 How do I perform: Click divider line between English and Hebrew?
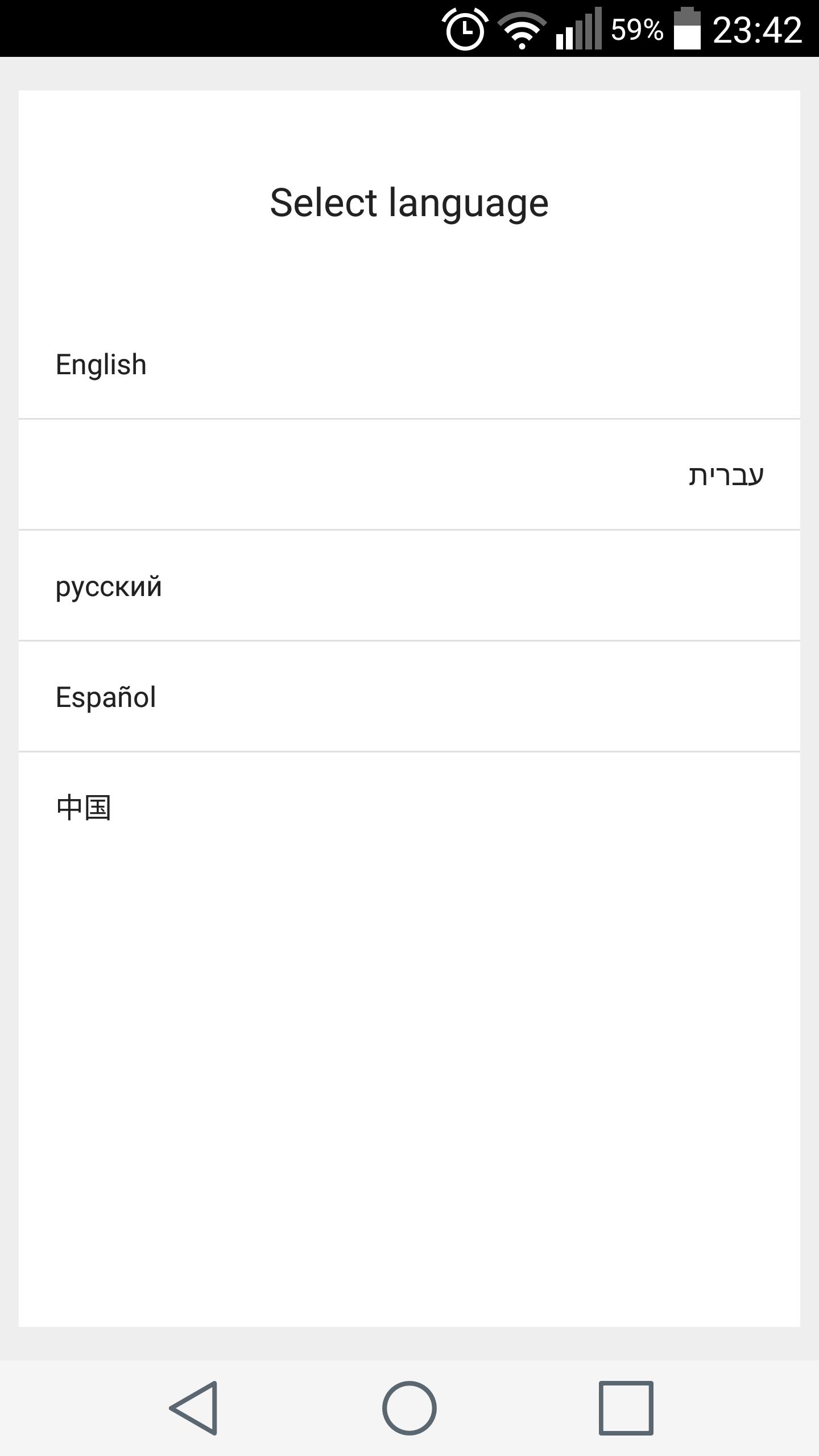point(409,419)
